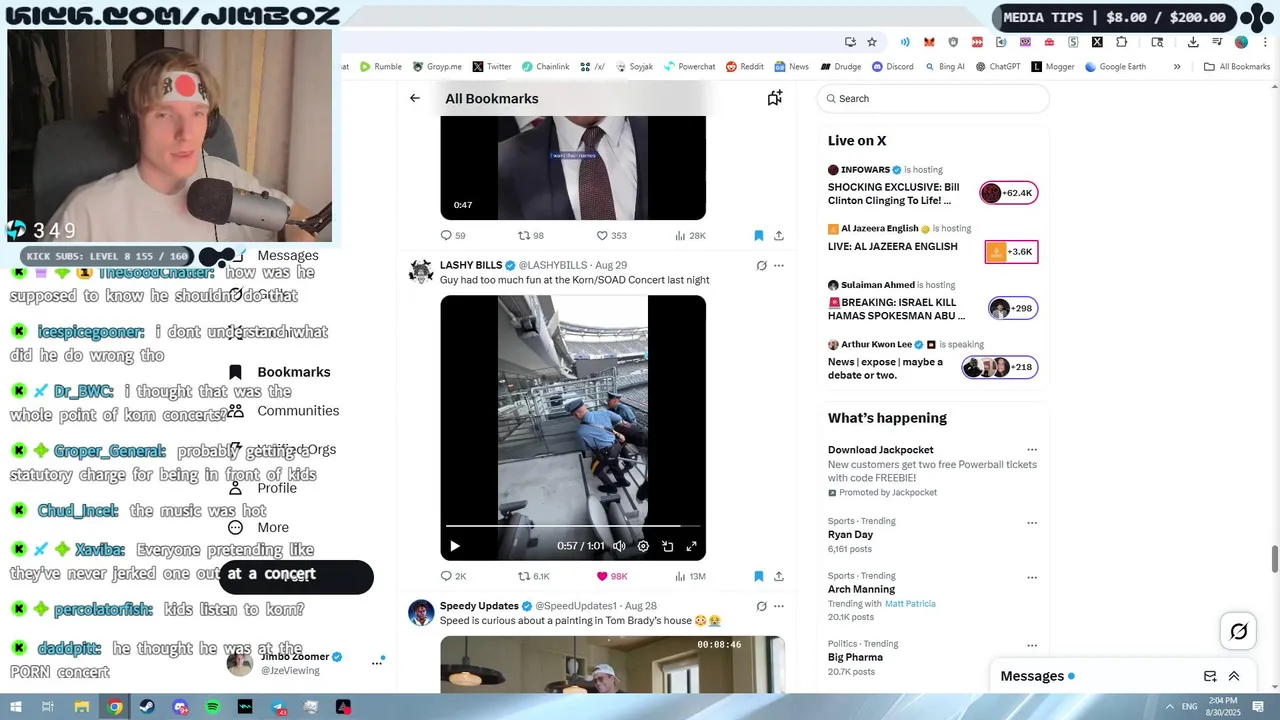Toggle bookmark on post with 28K views
1280x720 pixels.
758,236
